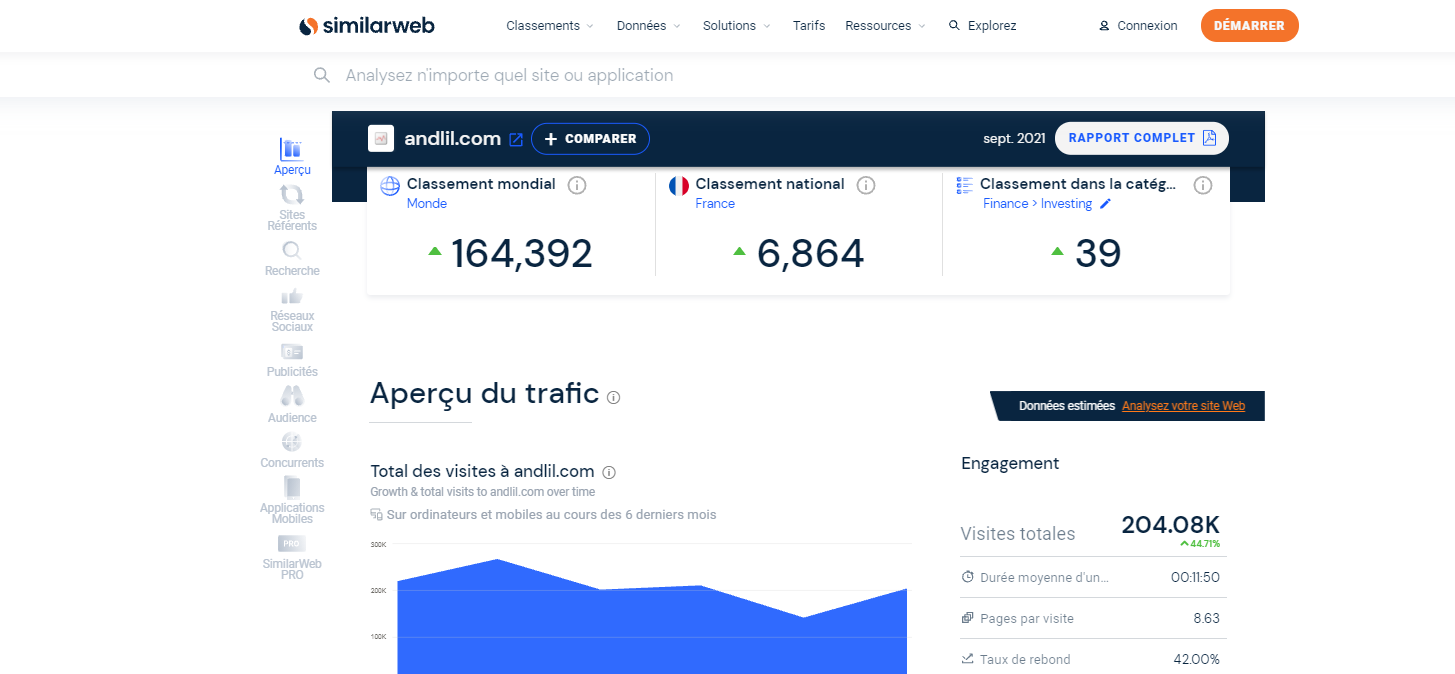Click info icon beside Aperçu du trafic

[613, 397]
